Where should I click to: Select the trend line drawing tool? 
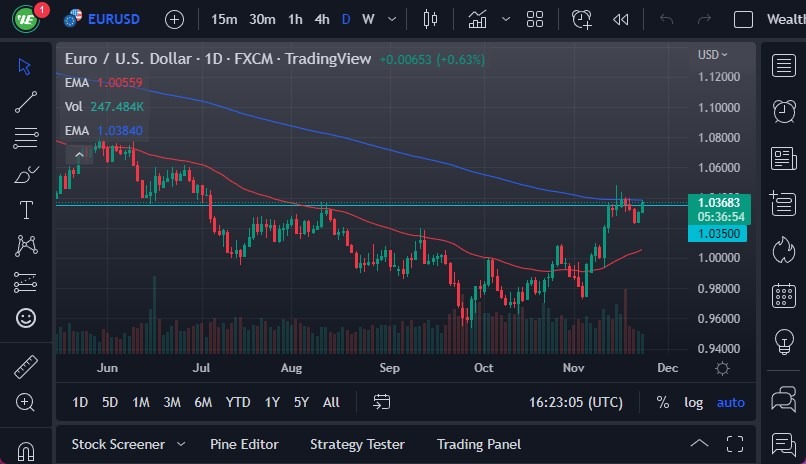[26, 101]
